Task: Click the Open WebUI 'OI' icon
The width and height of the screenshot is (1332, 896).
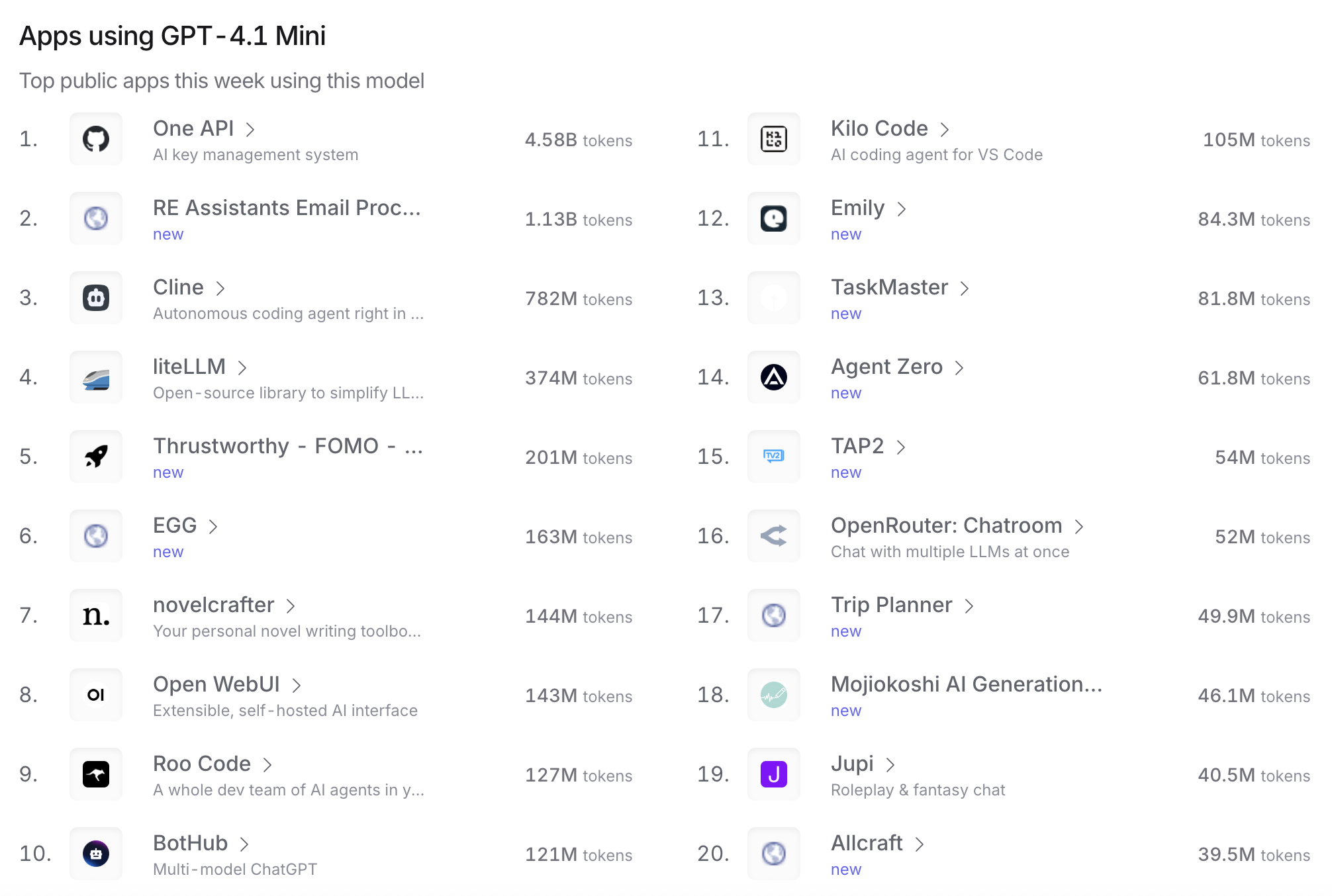Action: tap(96, 695)
